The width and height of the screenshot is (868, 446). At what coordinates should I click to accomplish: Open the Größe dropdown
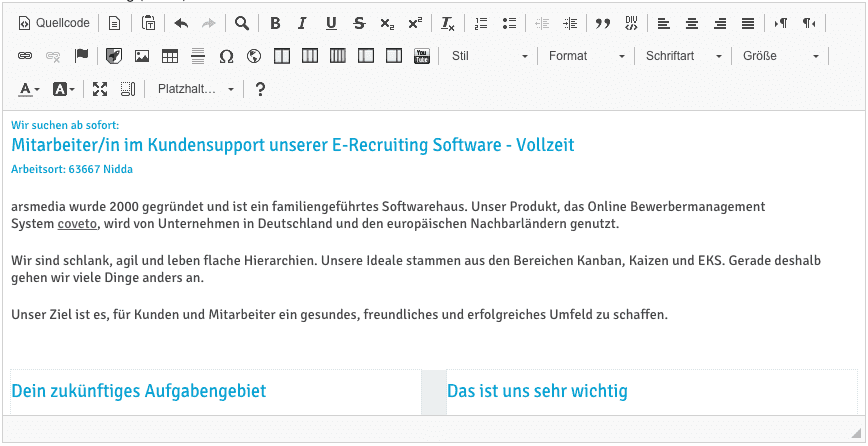click(x=781, y=56)
